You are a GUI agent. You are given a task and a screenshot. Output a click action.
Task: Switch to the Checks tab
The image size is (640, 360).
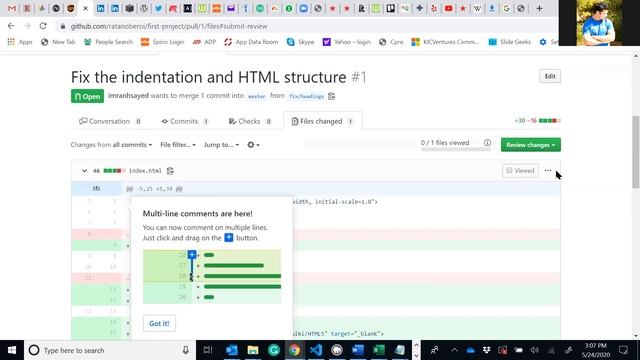[250, 121]
